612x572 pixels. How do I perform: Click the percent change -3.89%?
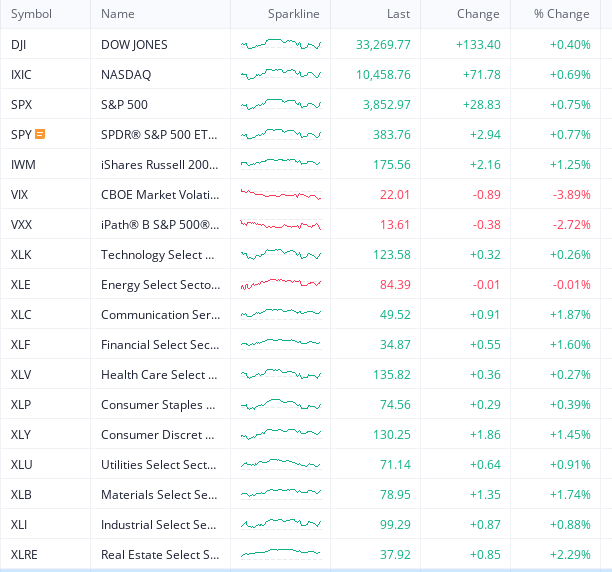571,195
